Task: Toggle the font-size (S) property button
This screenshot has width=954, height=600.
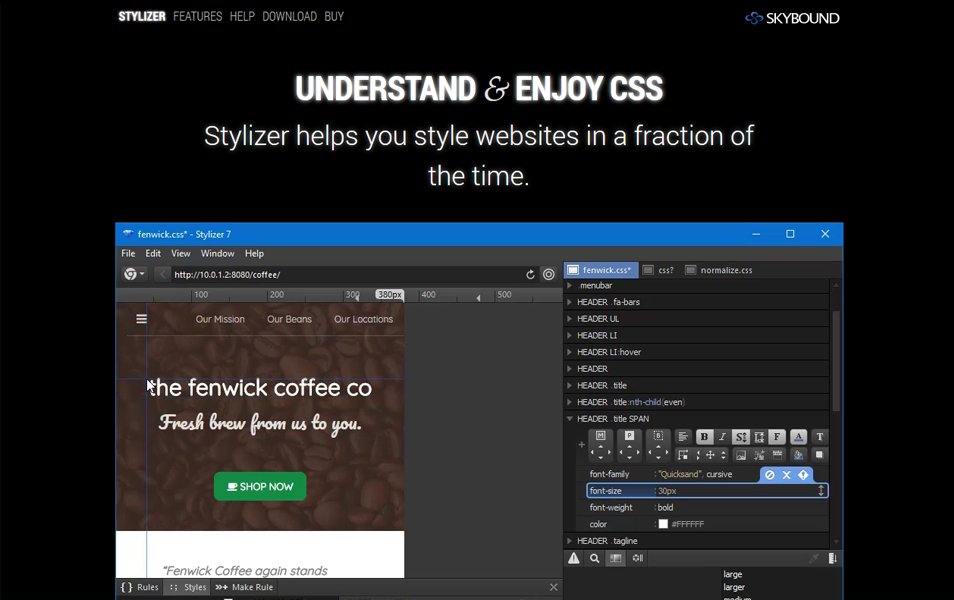Action: [740, 437]
